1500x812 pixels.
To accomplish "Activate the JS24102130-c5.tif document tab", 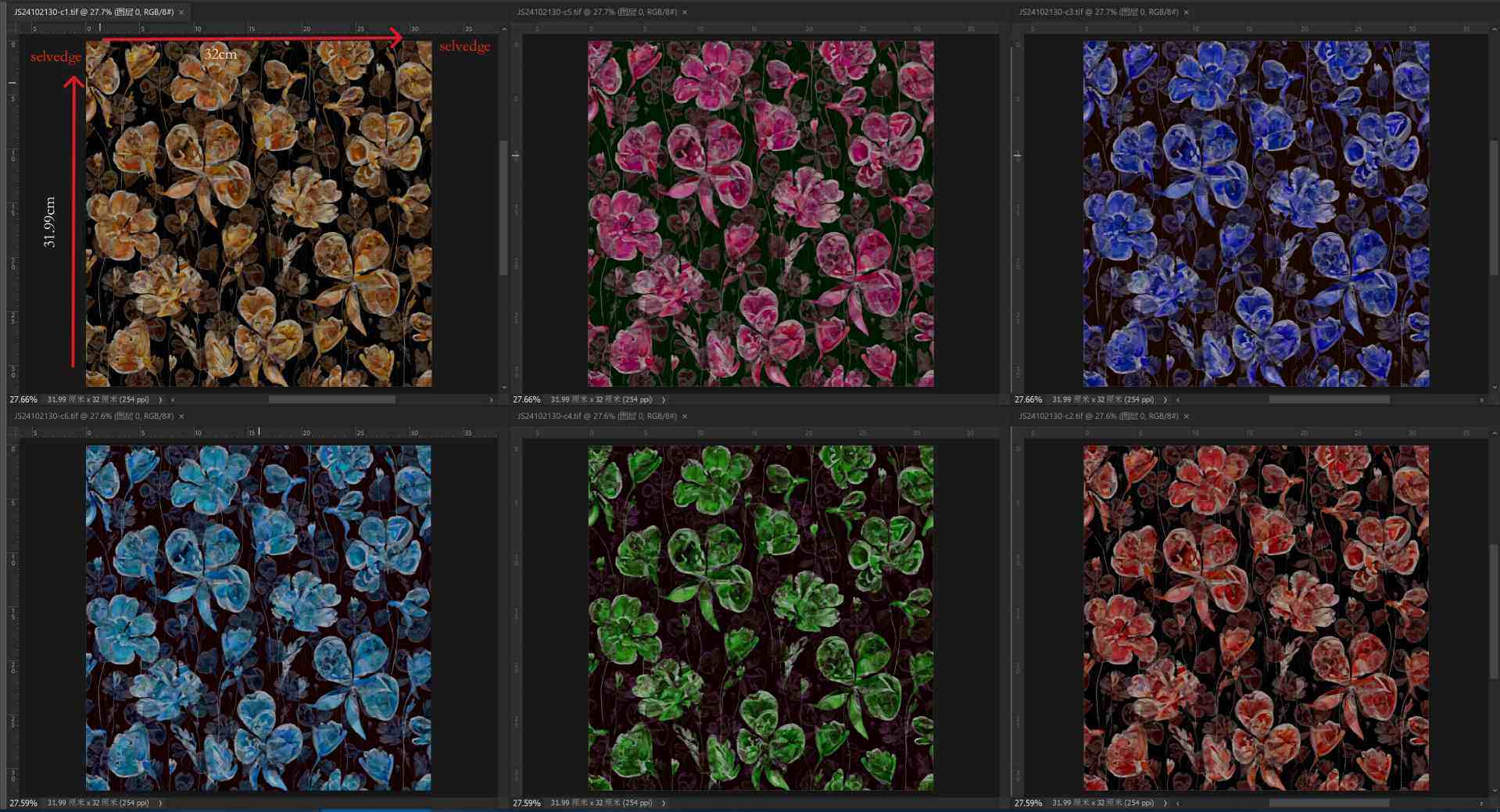I will (x=596, y=13).
